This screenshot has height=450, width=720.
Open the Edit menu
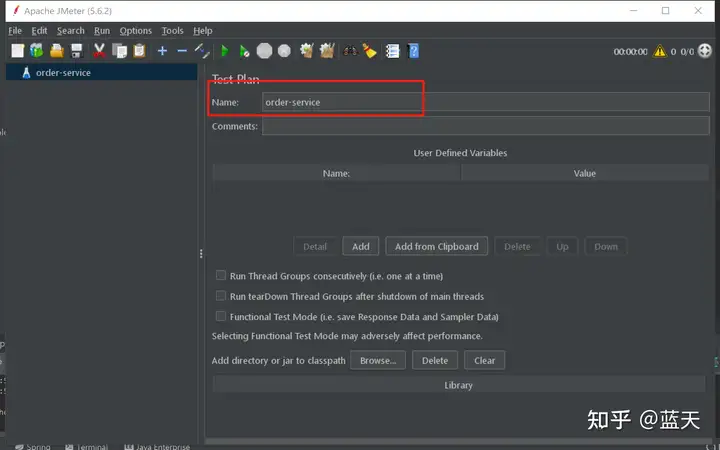pos(39,31)
